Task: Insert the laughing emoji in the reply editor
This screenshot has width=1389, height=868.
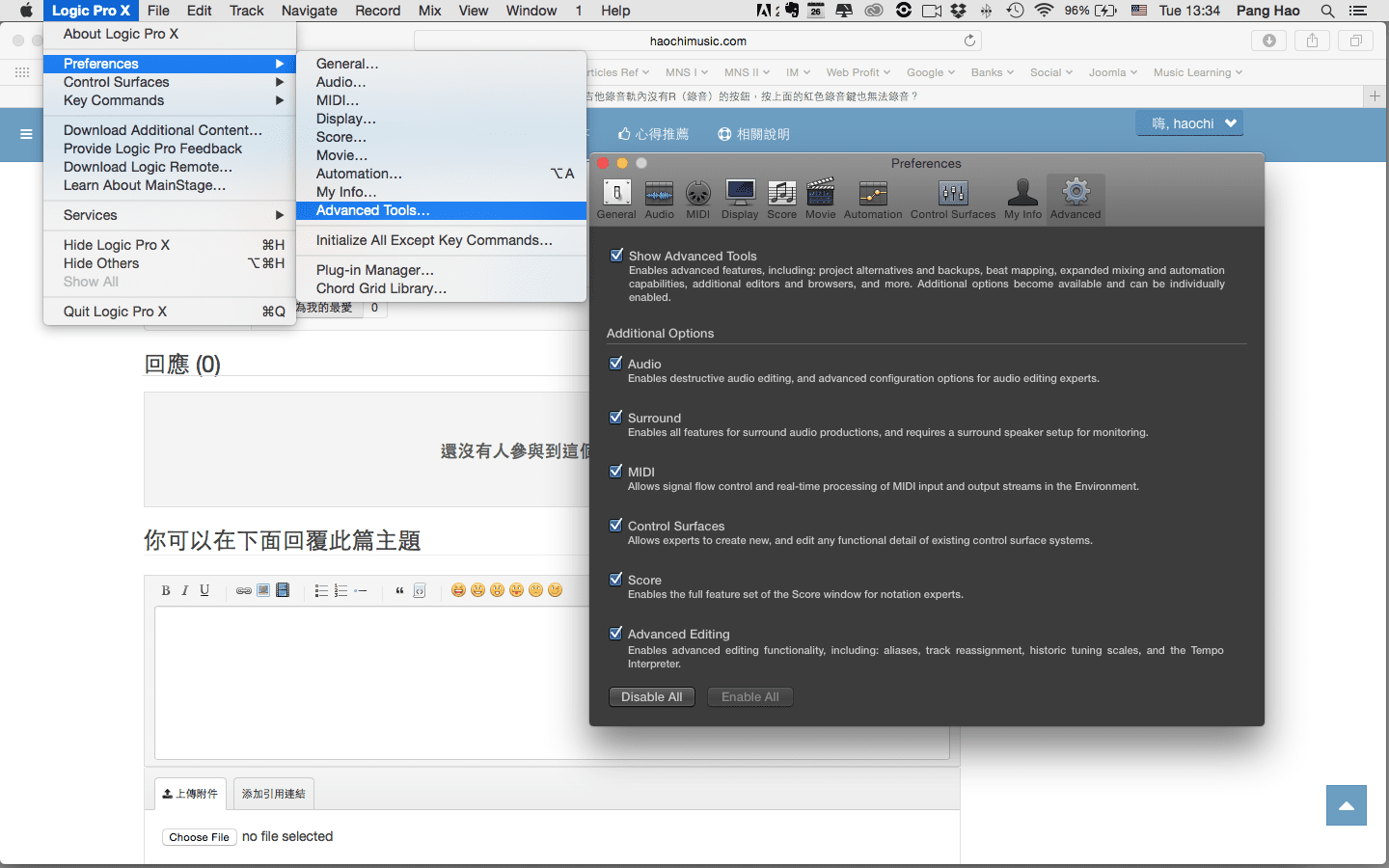Action: (x=458, y=590)
